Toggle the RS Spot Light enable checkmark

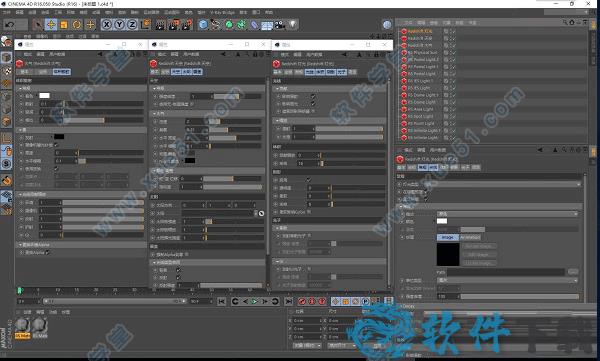[453, 116]
